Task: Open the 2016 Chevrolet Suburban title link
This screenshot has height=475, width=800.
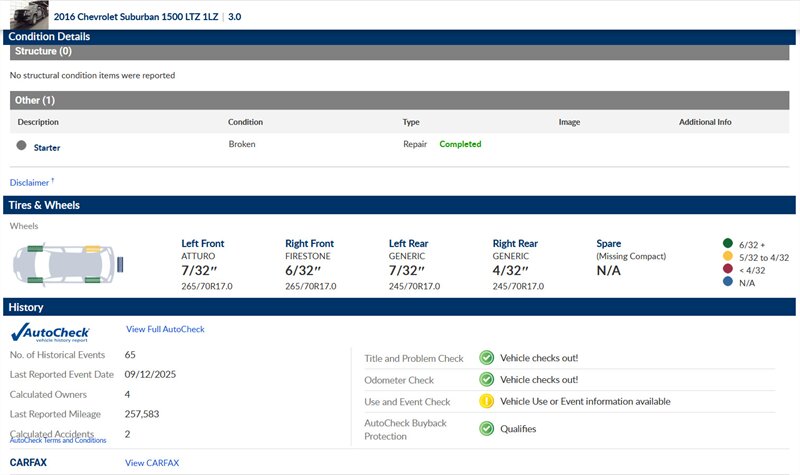Action: (137, 17)
